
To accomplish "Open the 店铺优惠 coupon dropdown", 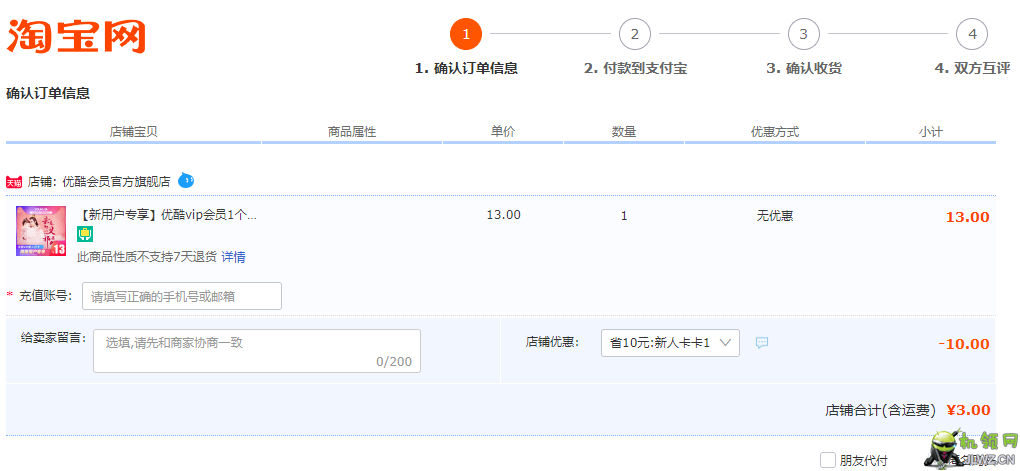I will (670, 343).
